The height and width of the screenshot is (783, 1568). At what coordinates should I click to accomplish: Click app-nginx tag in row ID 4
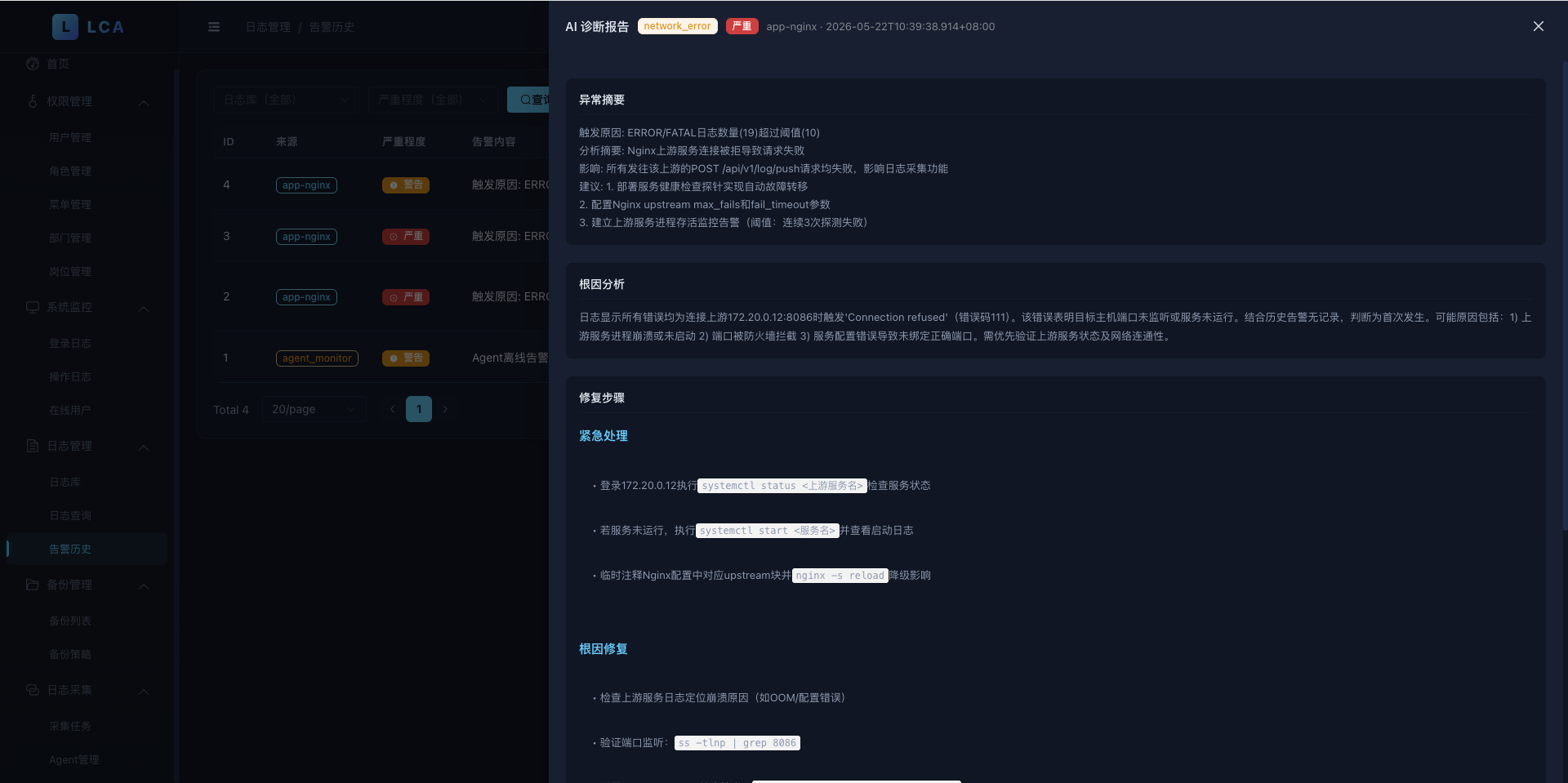306,185
